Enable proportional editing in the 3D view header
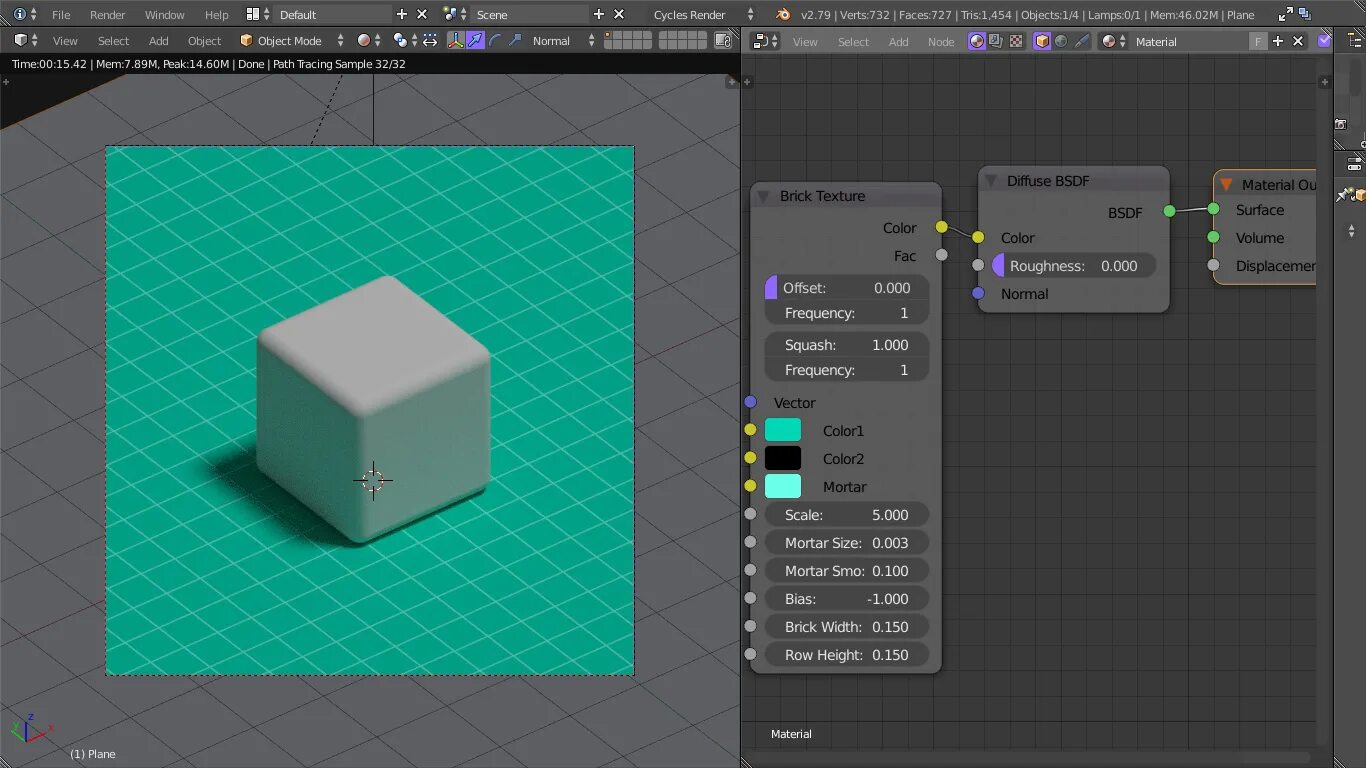1366x768 pixels. click(x=400, y=40)
